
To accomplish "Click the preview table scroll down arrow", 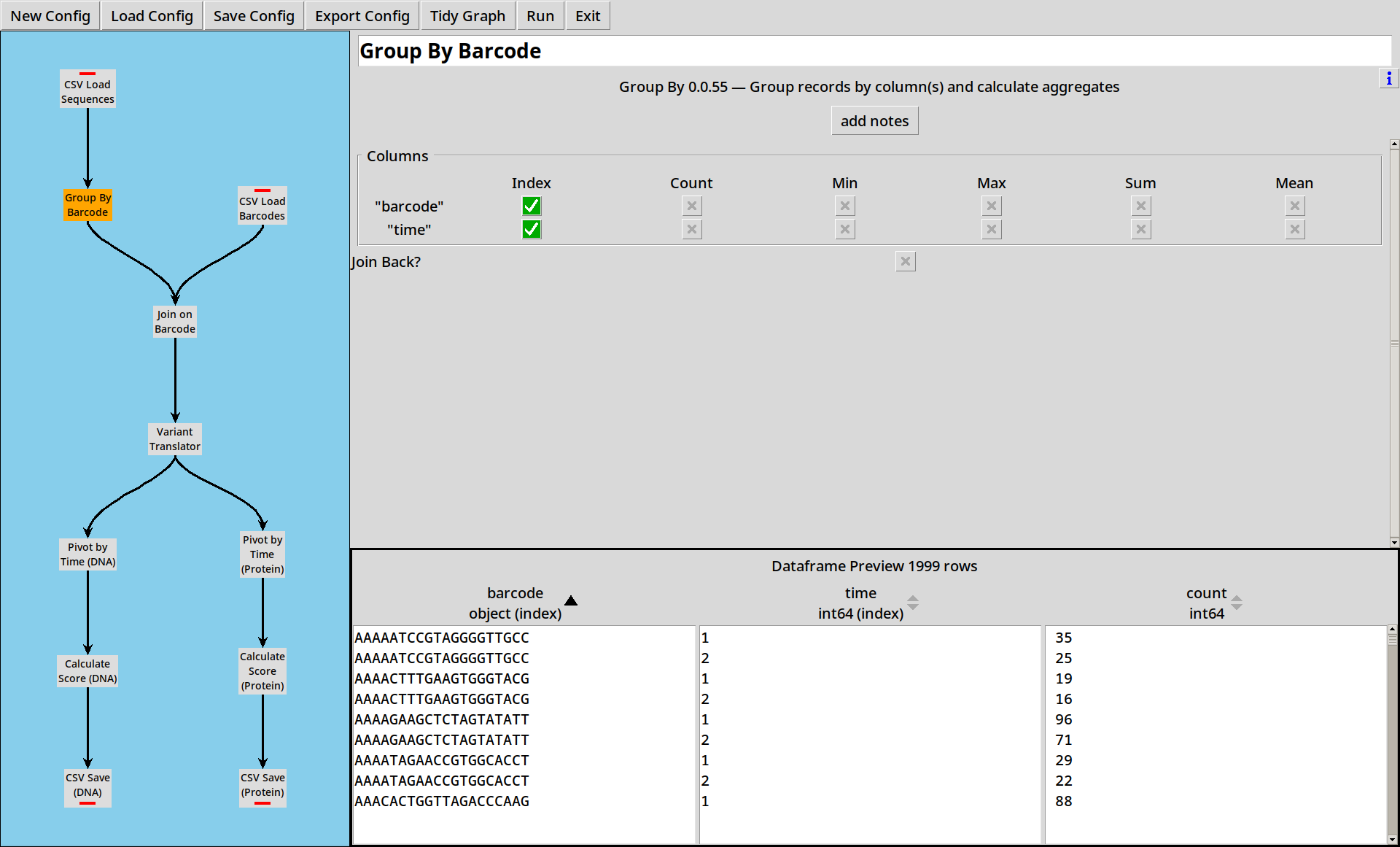I will tap(1392, 840).
